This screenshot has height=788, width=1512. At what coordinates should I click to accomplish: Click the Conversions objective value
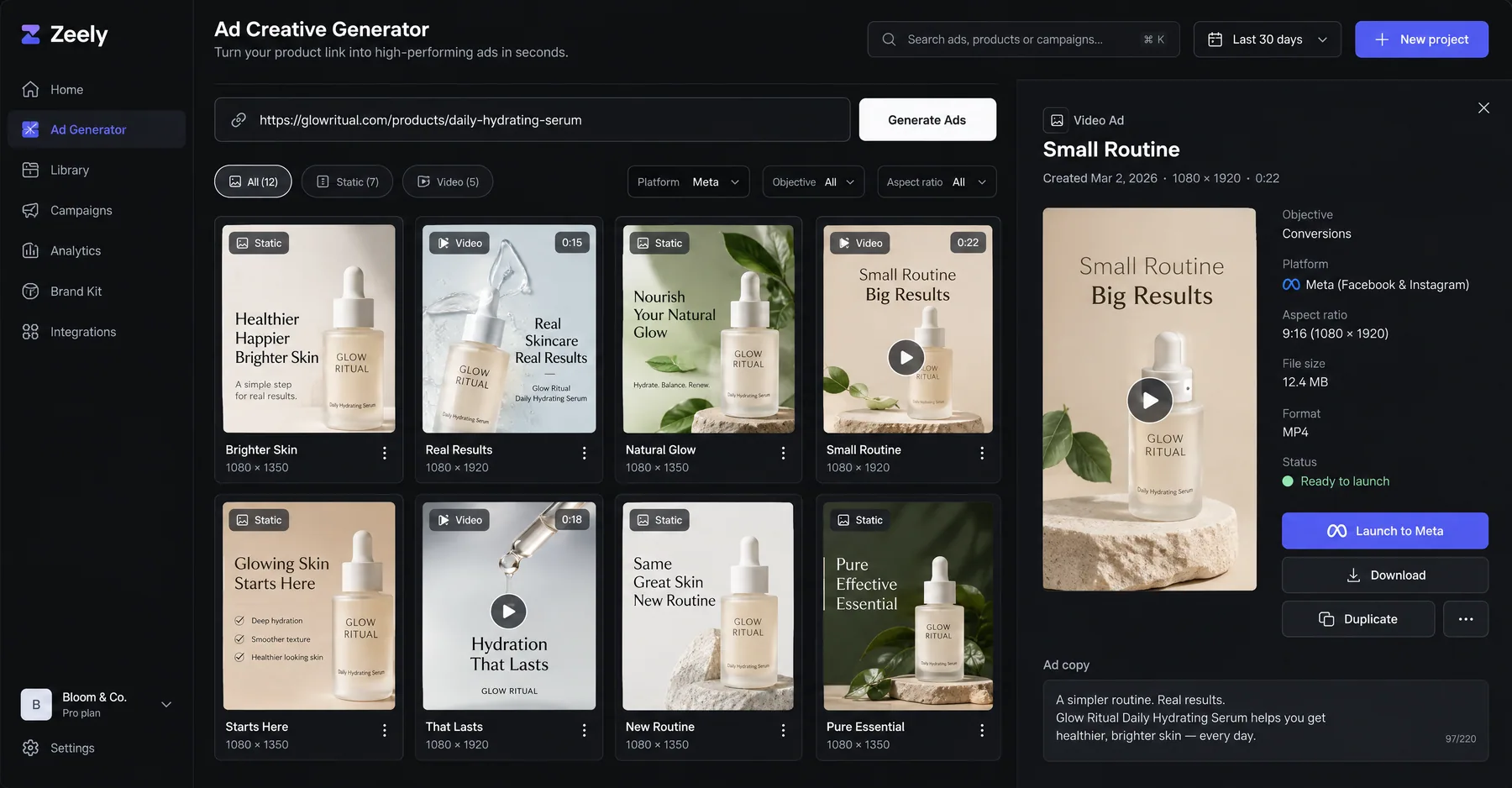1316,234
